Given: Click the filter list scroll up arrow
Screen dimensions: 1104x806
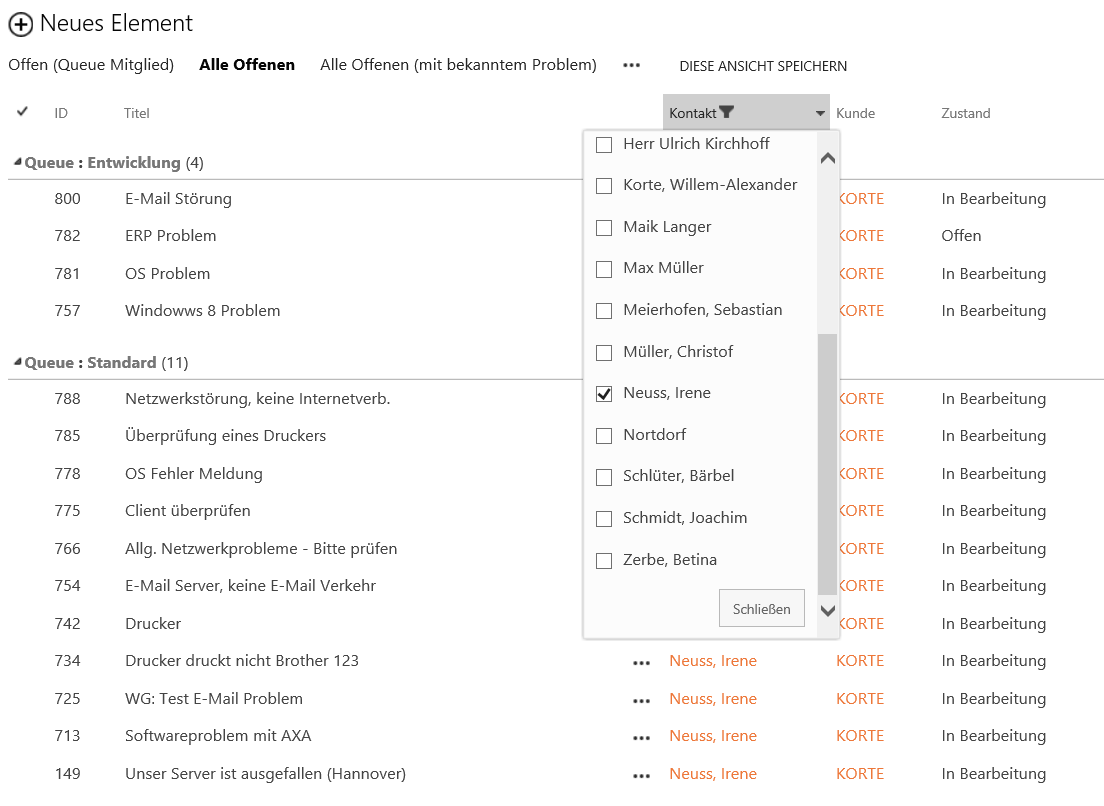Looking at the screenshot, I should (828, 158).
